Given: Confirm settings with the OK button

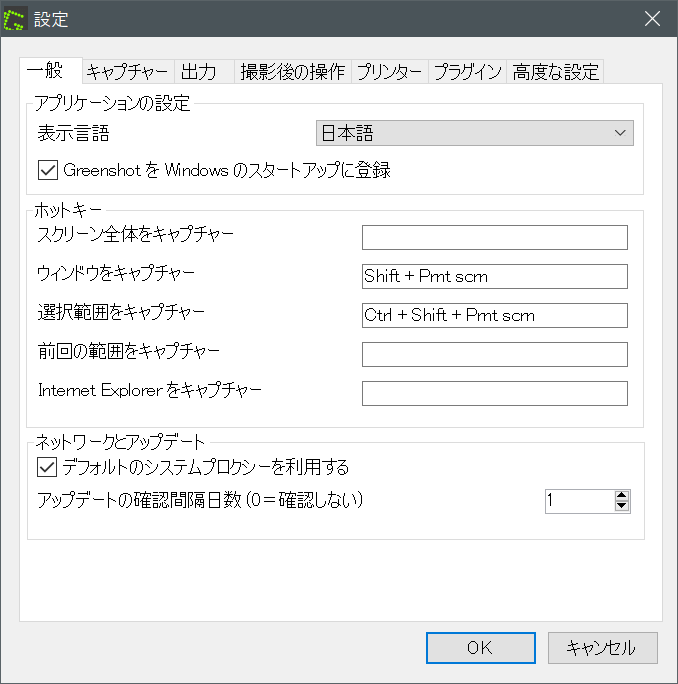Looking at the screenshot, I should [x=481, y=648].
